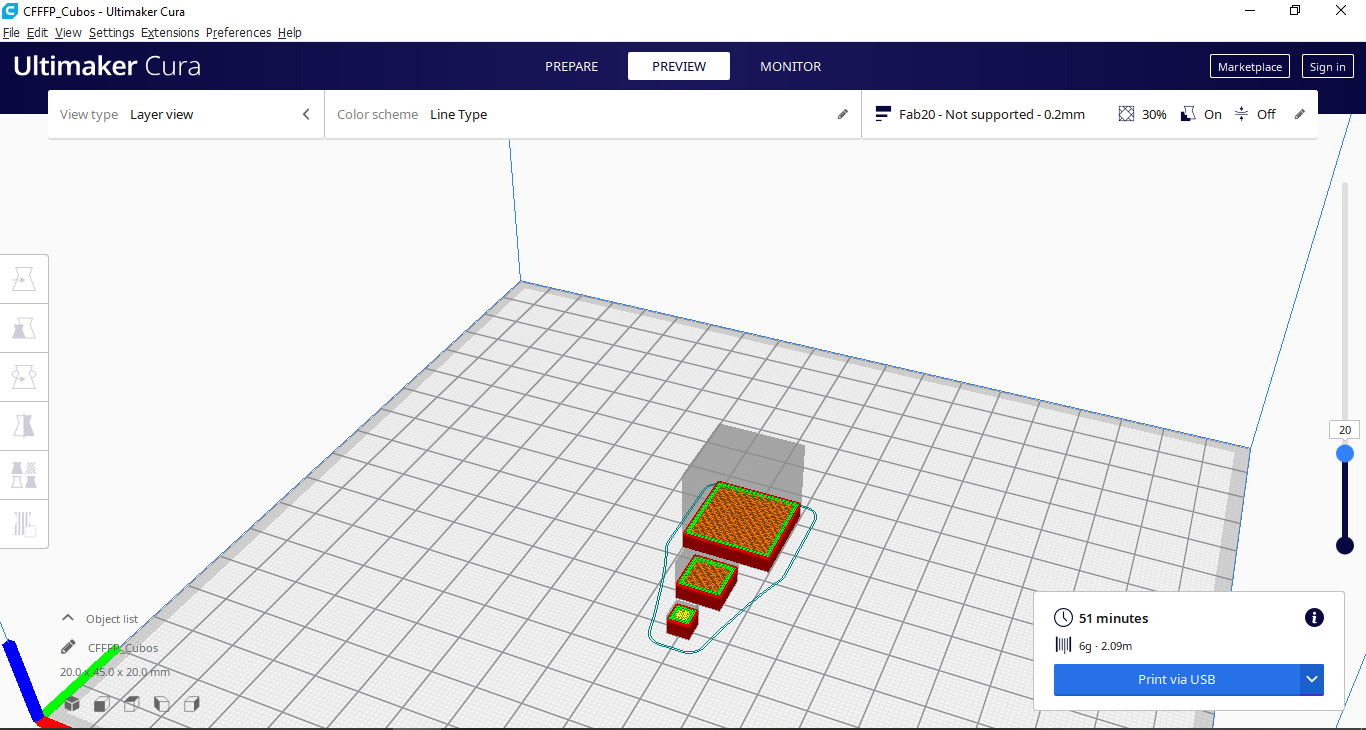Open the Extensions menu
Screen dimensions: 1366x730
pos(170,33)
